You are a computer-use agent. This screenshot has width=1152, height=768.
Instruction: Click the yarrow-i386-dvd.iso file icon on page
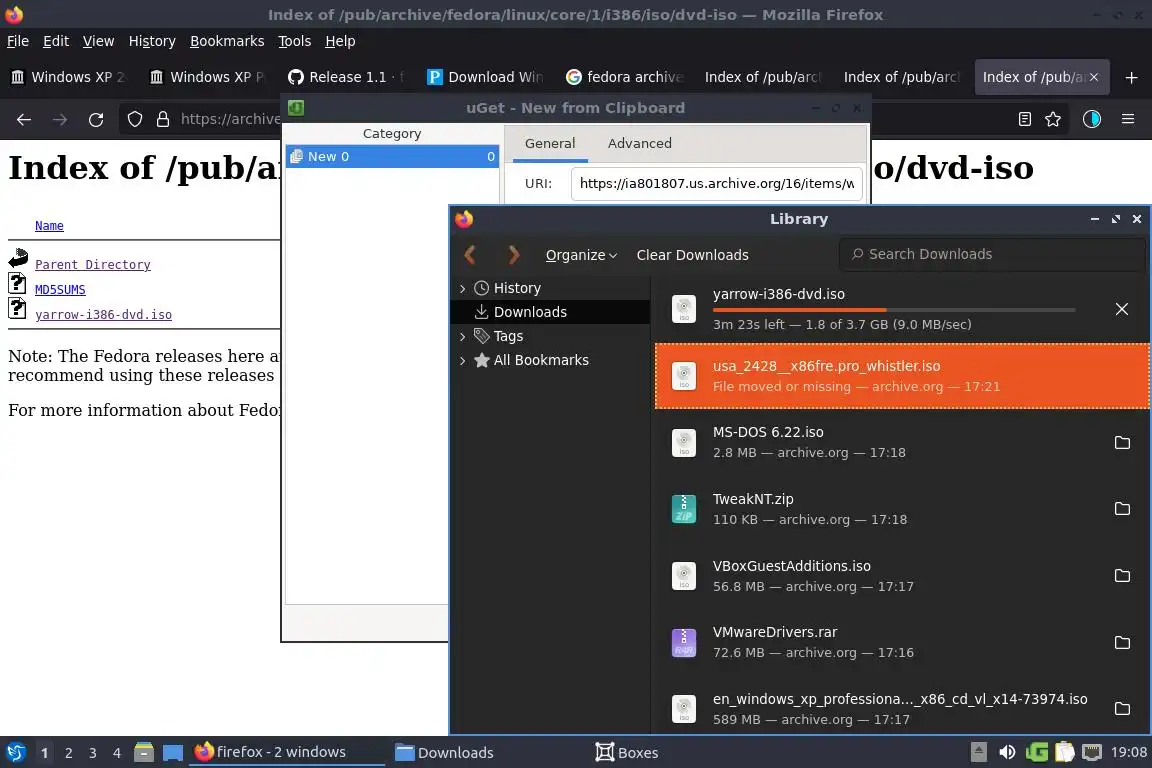(x=17, y=309)
